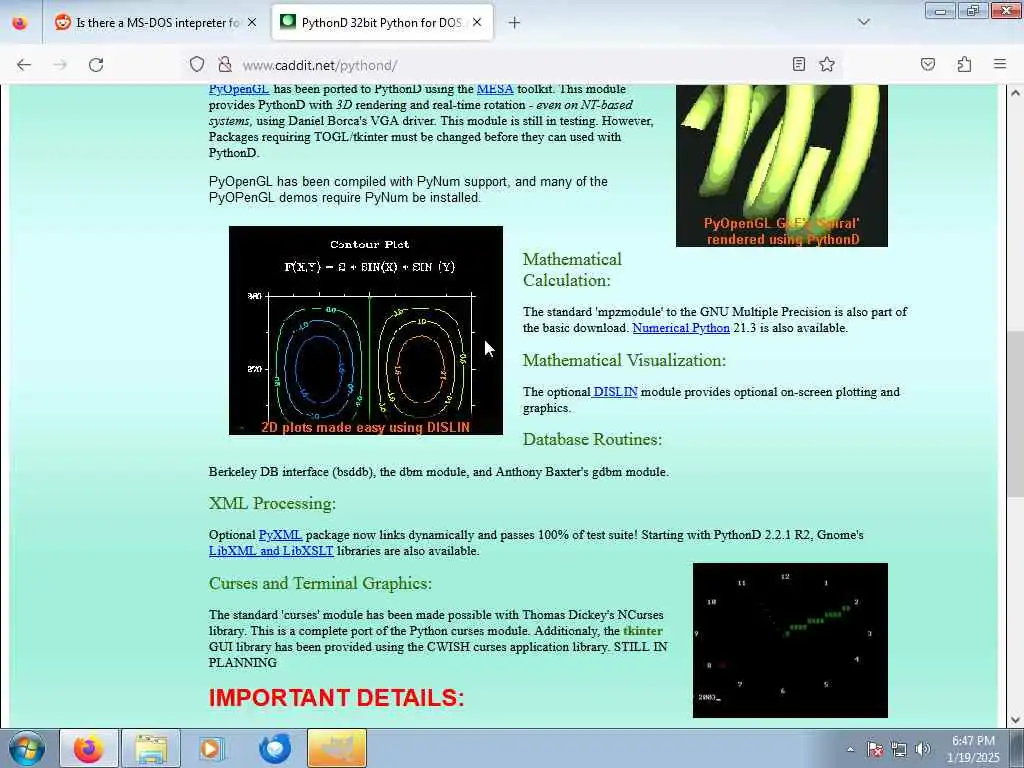This screenshot has width=1024, height=768.
Task: Close the Reddit MS-DOS interpreter tab
Action: pyautogui.click(x=252, y=22)
